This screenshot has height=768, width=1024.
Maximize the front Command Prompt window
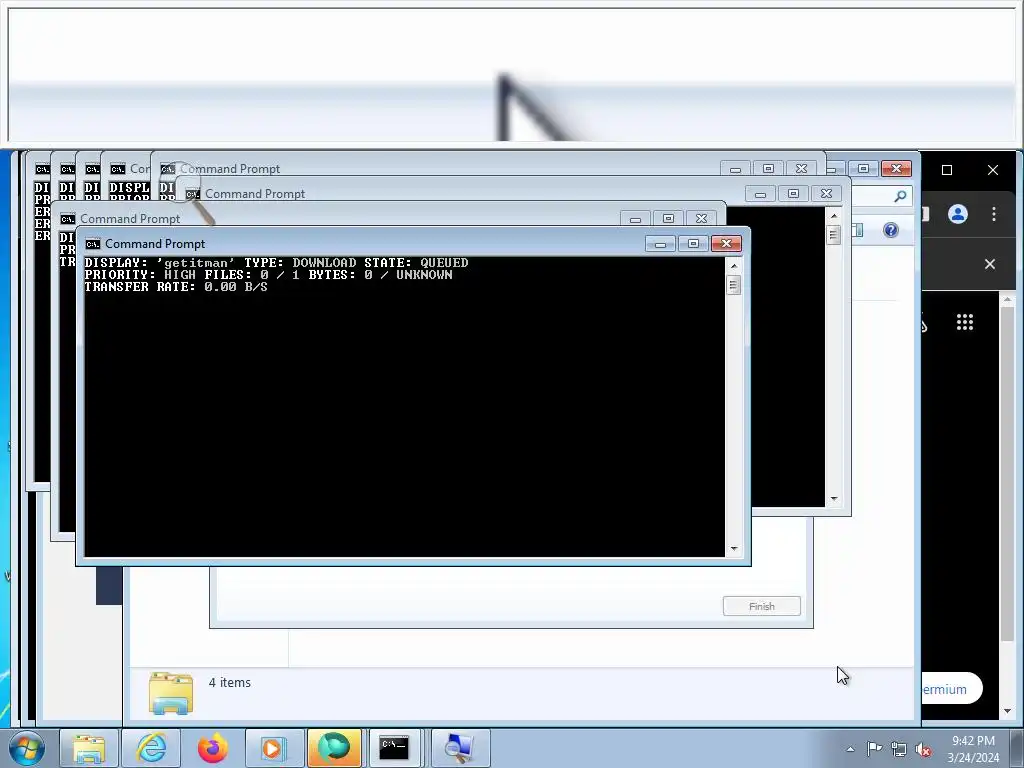pos(694,244)
